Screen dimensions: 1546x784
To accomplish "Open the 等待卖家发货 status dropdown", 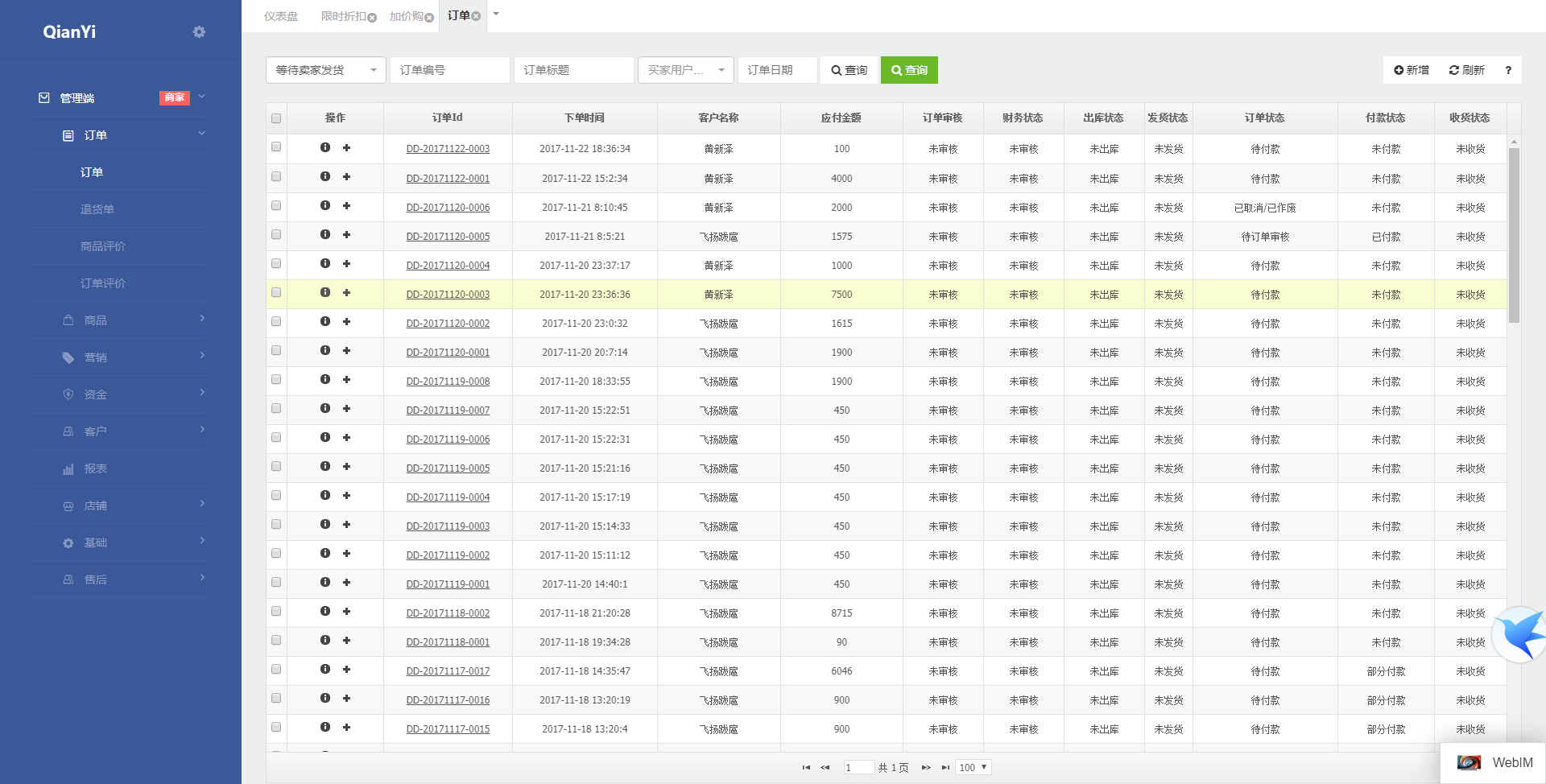I will [326, 70].
